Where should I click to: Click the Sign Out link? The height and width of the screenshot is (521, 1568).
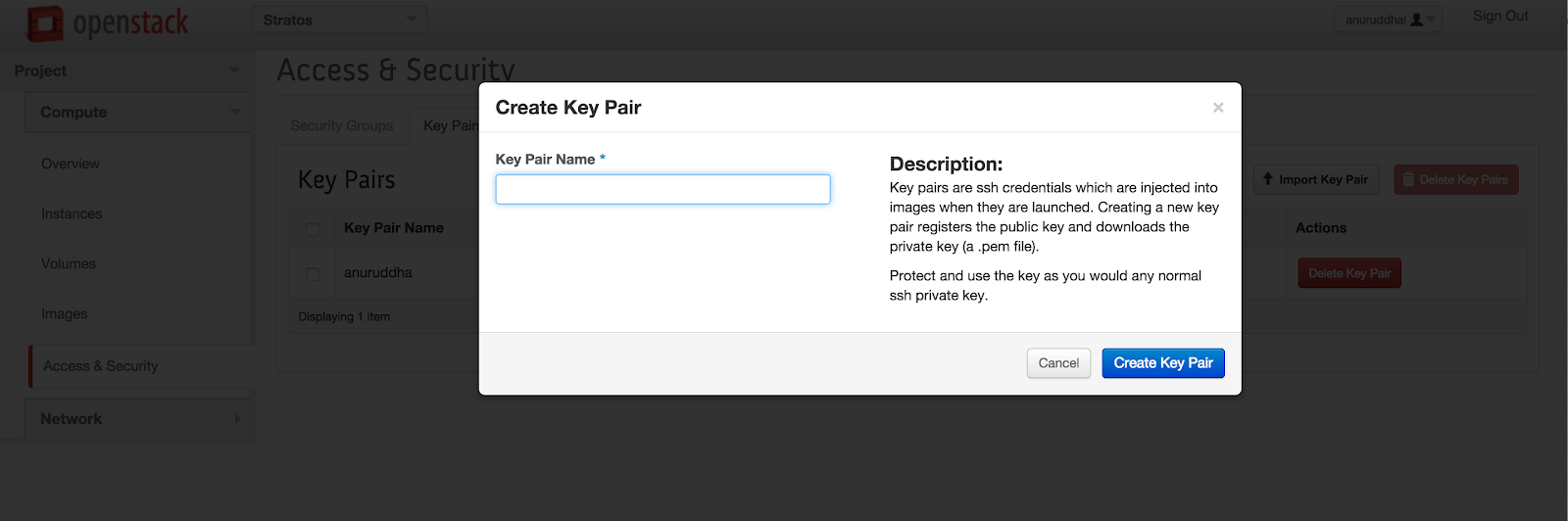click(x=1500, y=17)
